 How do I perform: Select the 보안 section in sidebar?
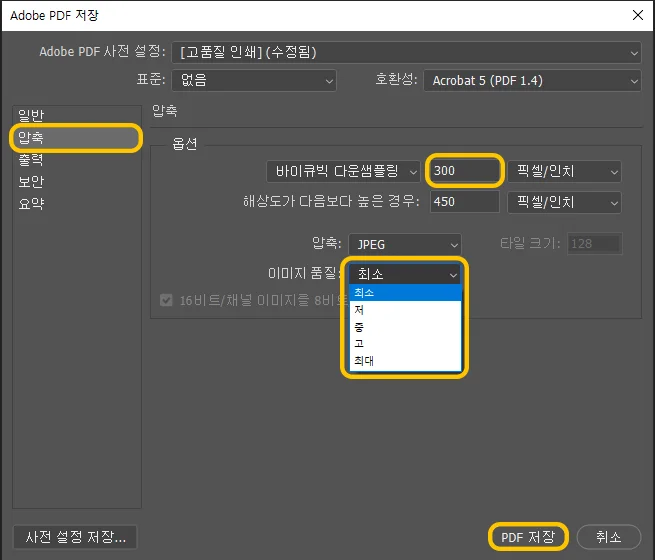(76, 182)
